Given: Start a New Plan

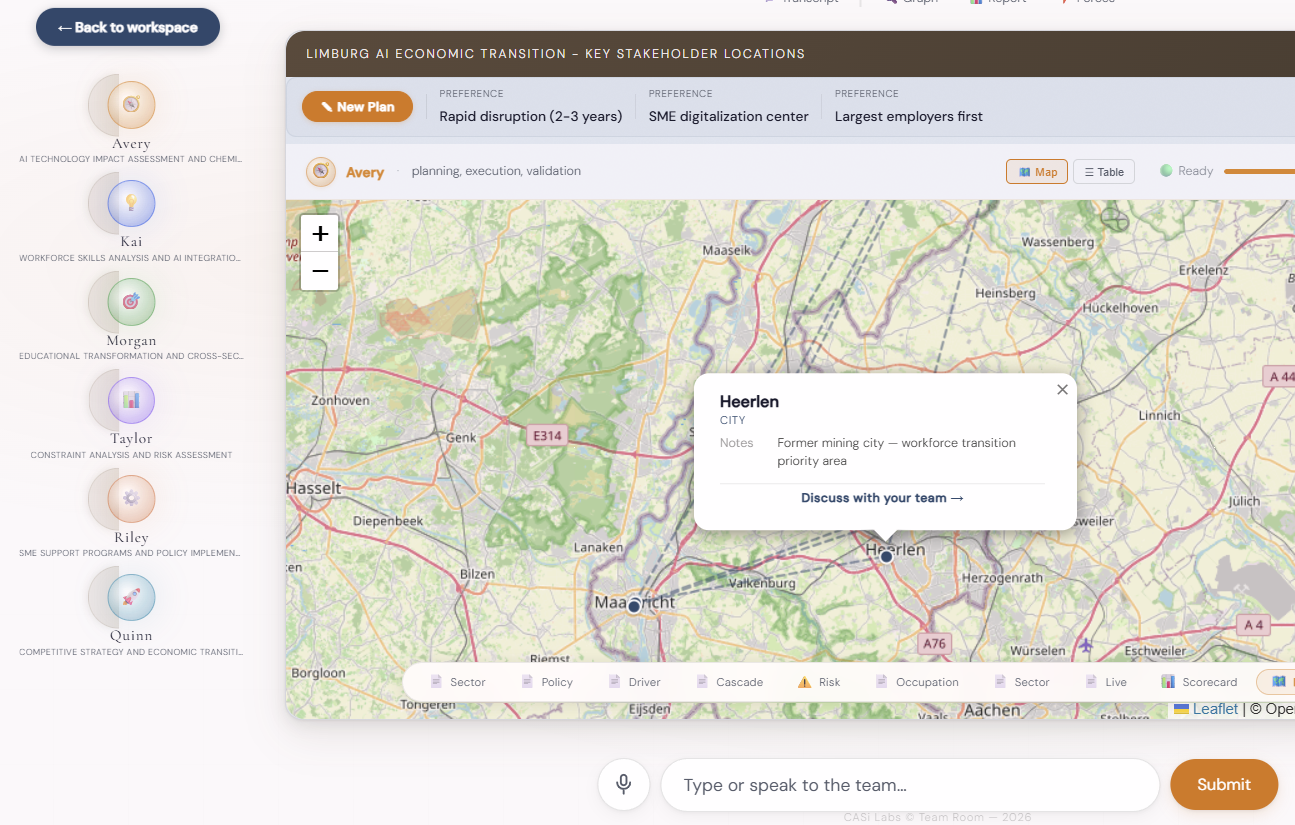Looking at the screenshot, I should coord(357,106).
